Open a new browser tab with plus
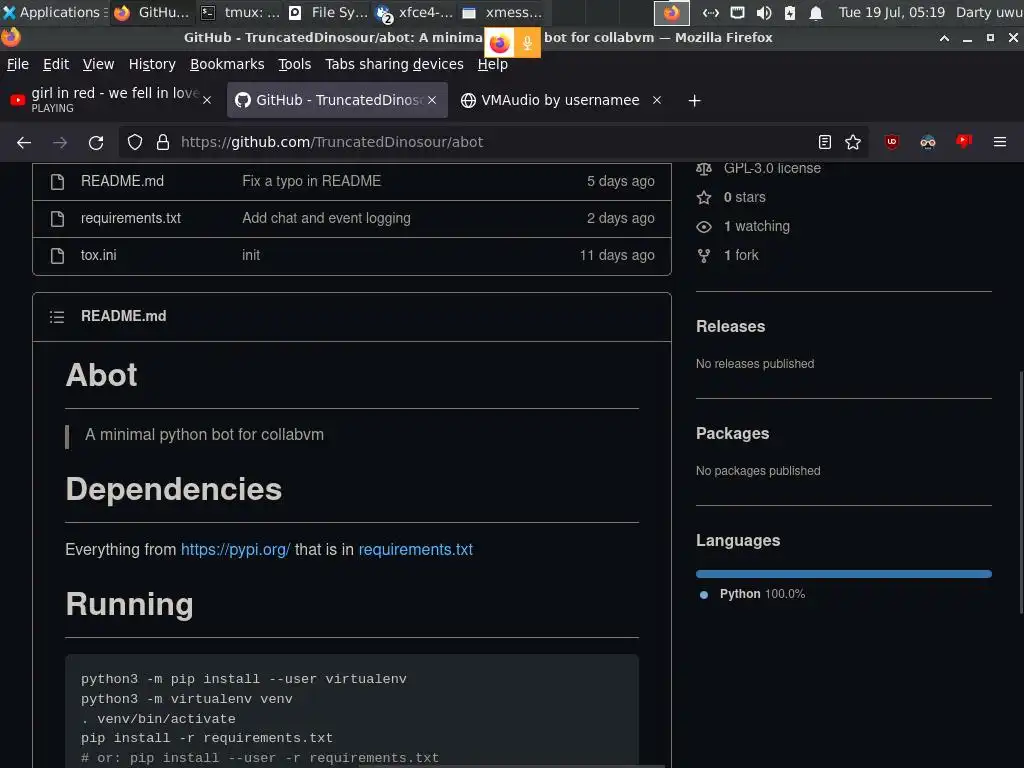The image size is (1024, 768). click(694, 101)
